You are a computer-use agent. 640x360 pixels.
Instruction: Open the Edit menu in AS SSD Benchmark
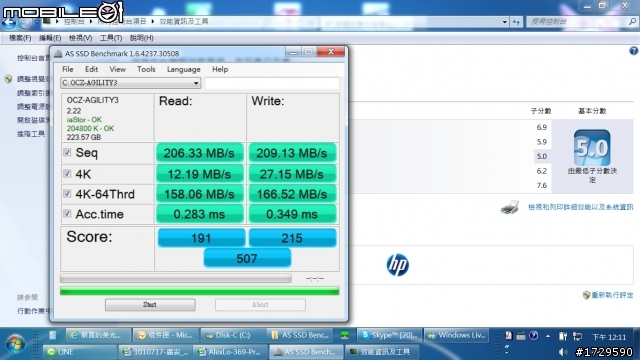[91, 69]
